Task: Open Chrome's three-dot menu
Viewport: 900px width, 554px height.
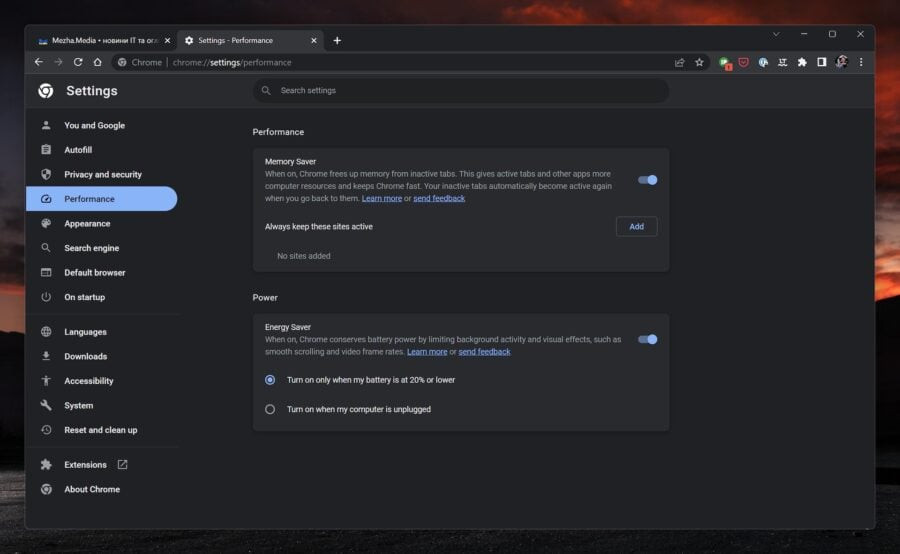Action: 861,62
